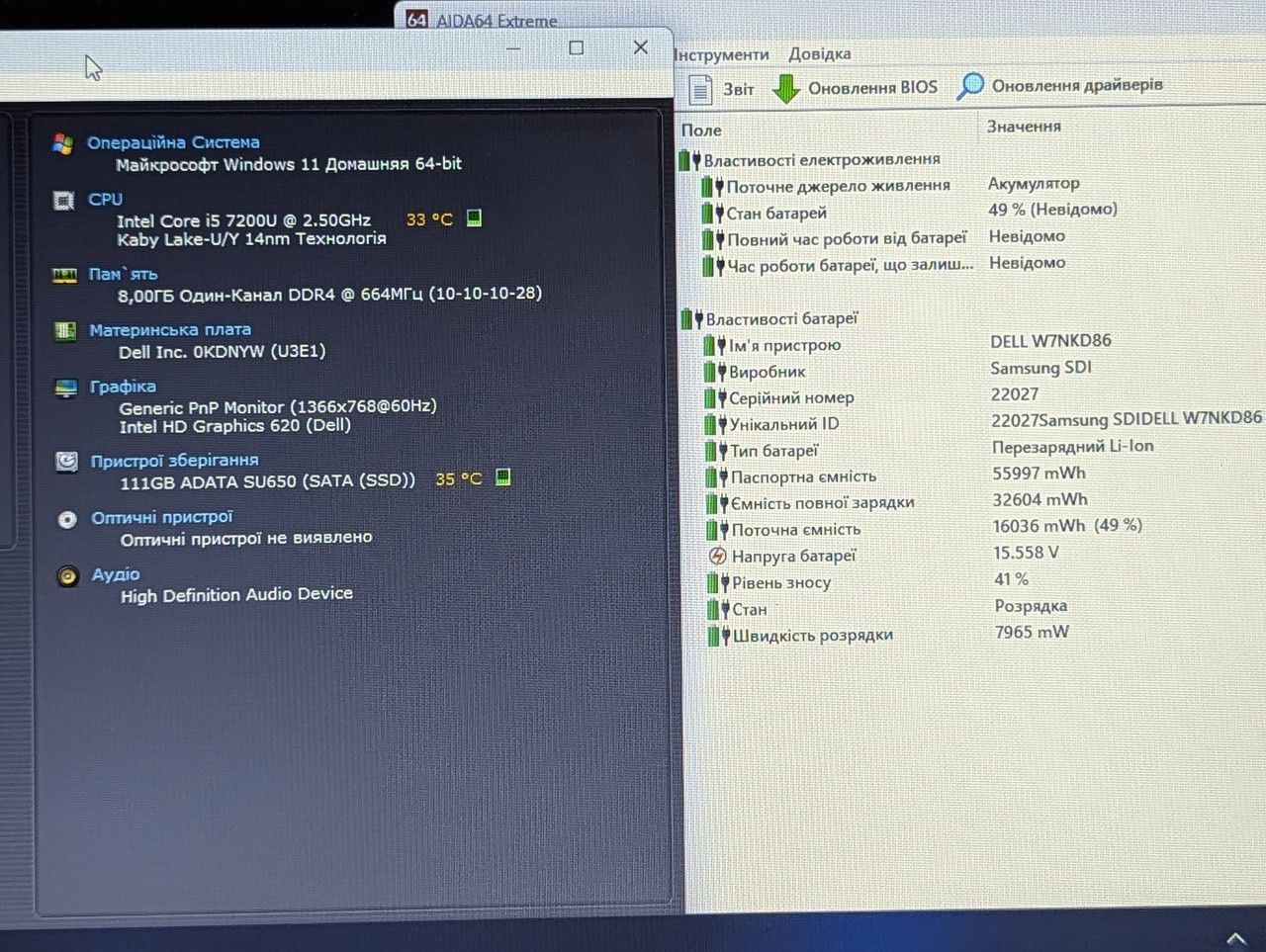
Task: Click the monitor icon next to Графіка
Action: pos(66,388)
